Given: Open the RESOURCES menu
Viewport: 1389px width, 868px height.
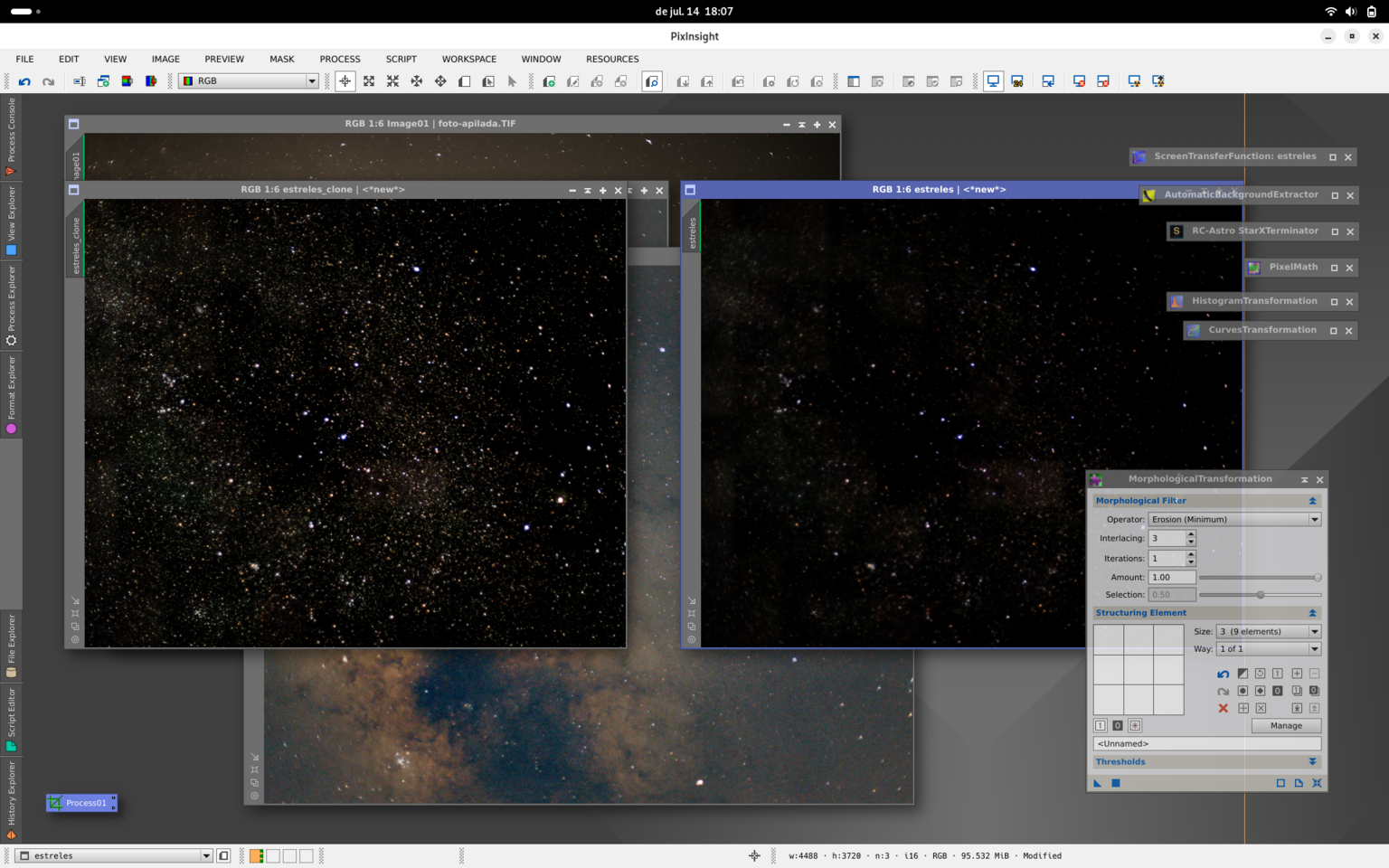Looking at the screenshot, I should pyautogui.click(x=612, y=59).
